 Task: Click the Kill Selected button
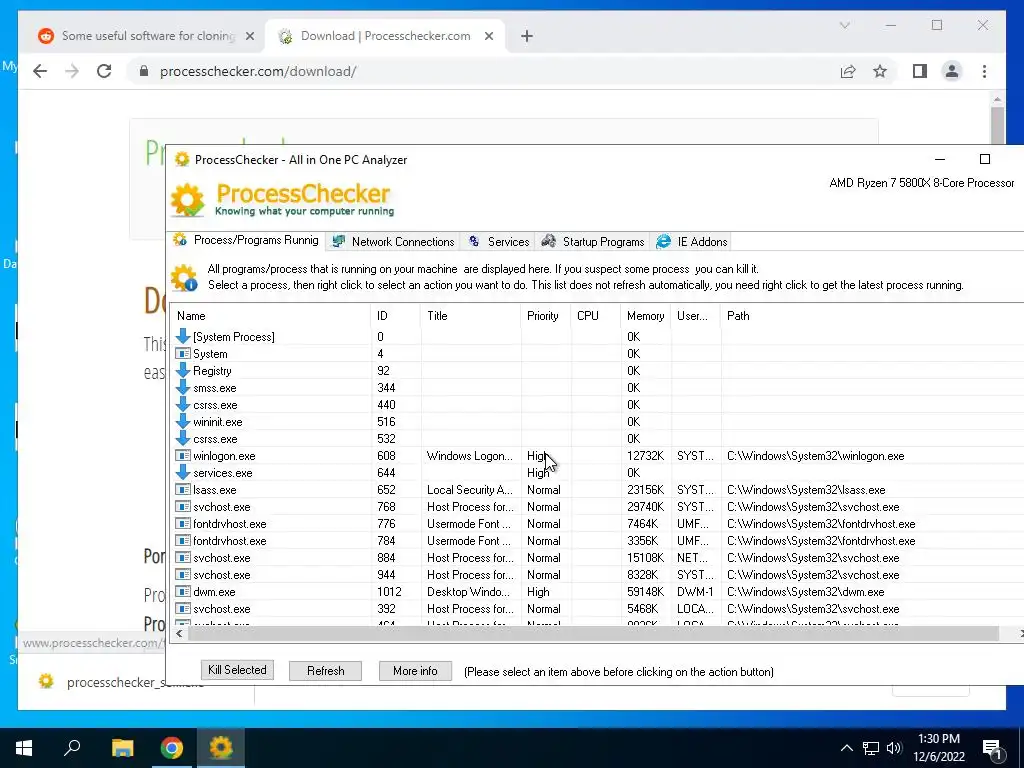pyautogui.click(x=237, y=670)
